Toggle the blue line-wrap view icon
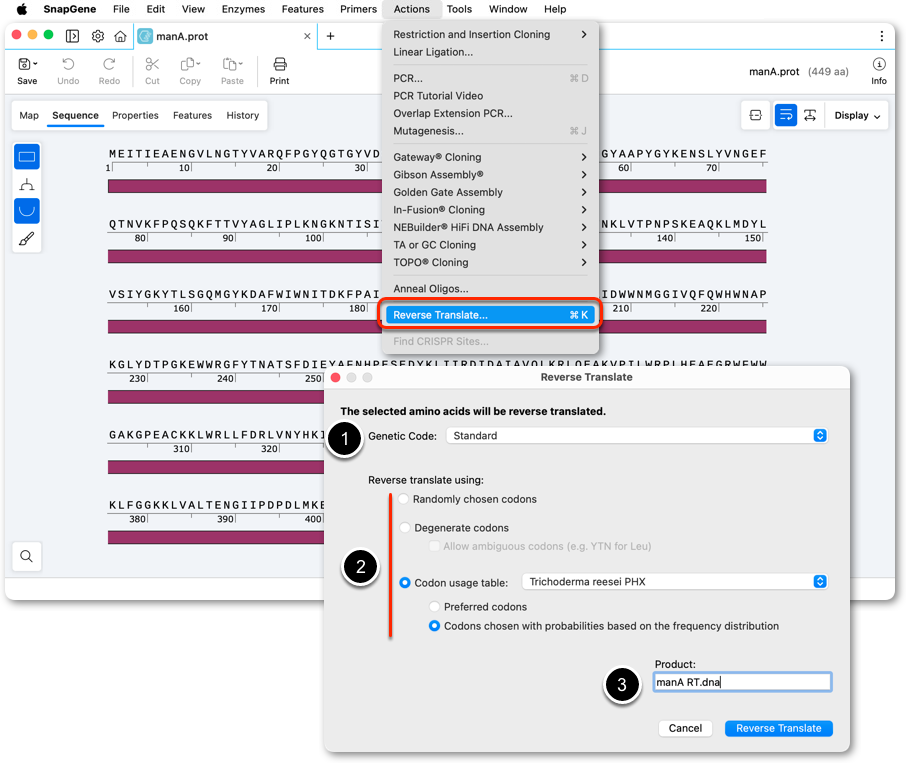 785,116
